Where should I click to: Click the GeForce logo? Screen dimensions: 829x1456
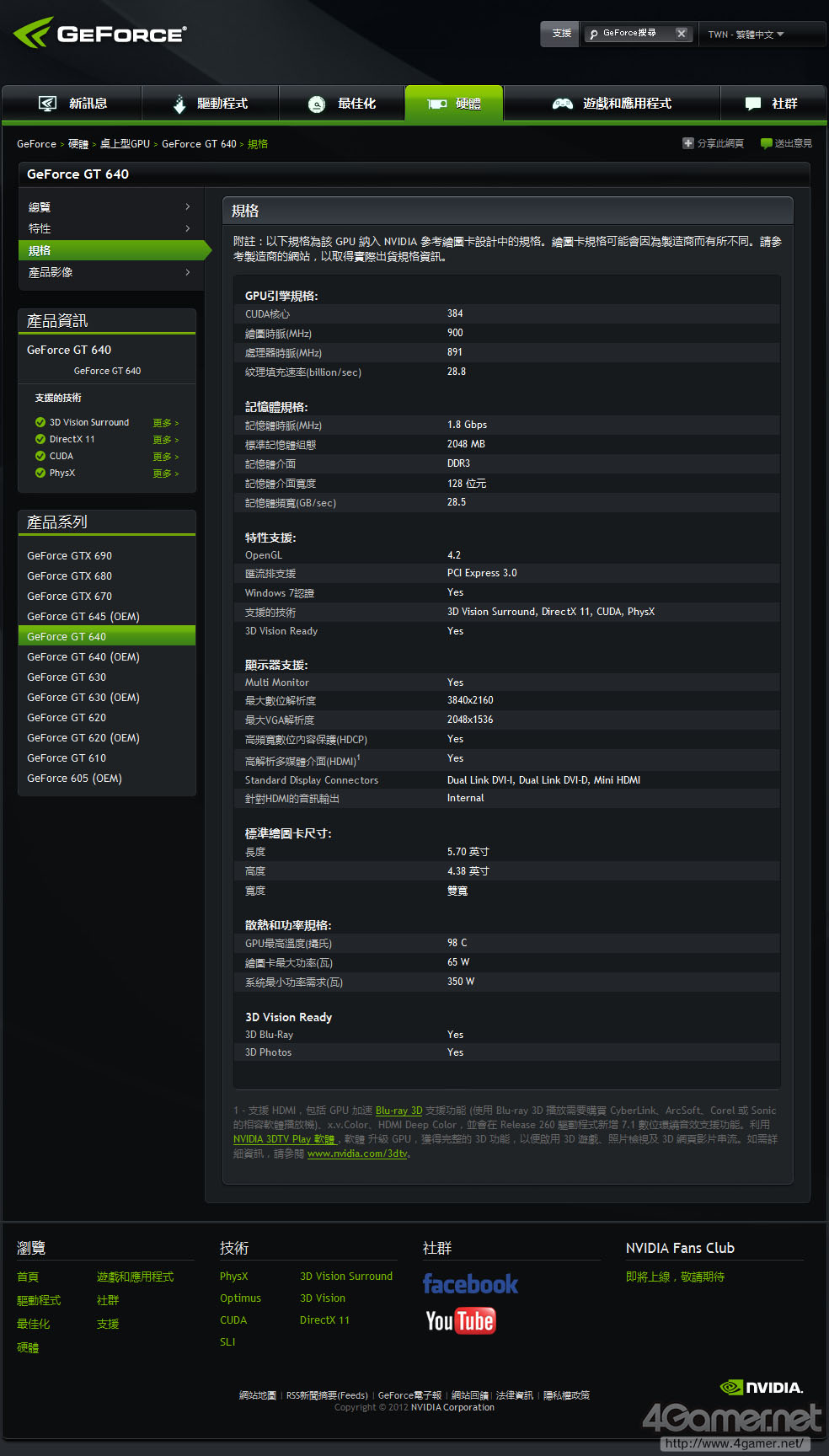point(99,33)
